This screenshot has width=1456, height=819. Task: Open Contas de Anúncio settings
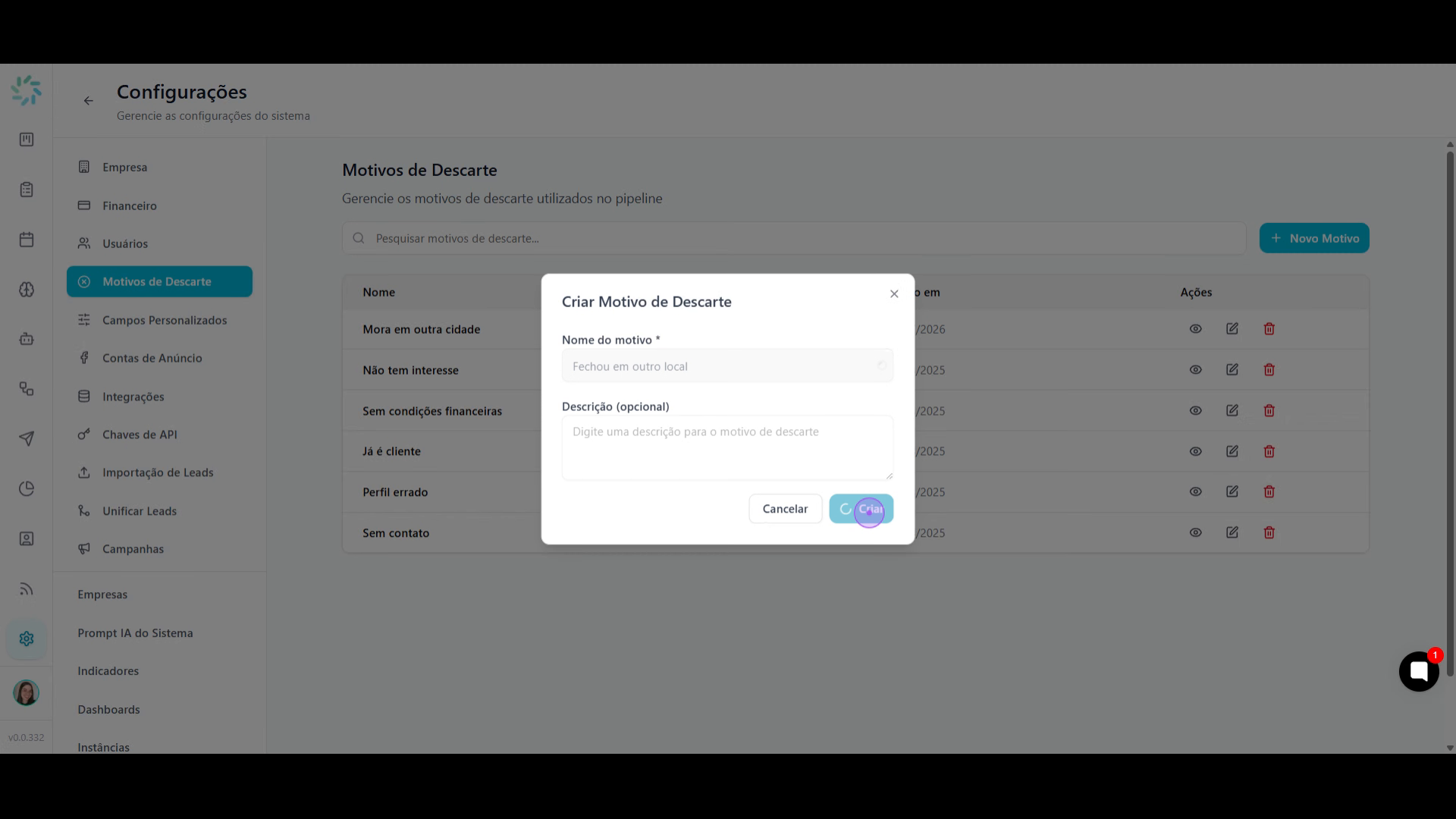click(x=159, y=358)
